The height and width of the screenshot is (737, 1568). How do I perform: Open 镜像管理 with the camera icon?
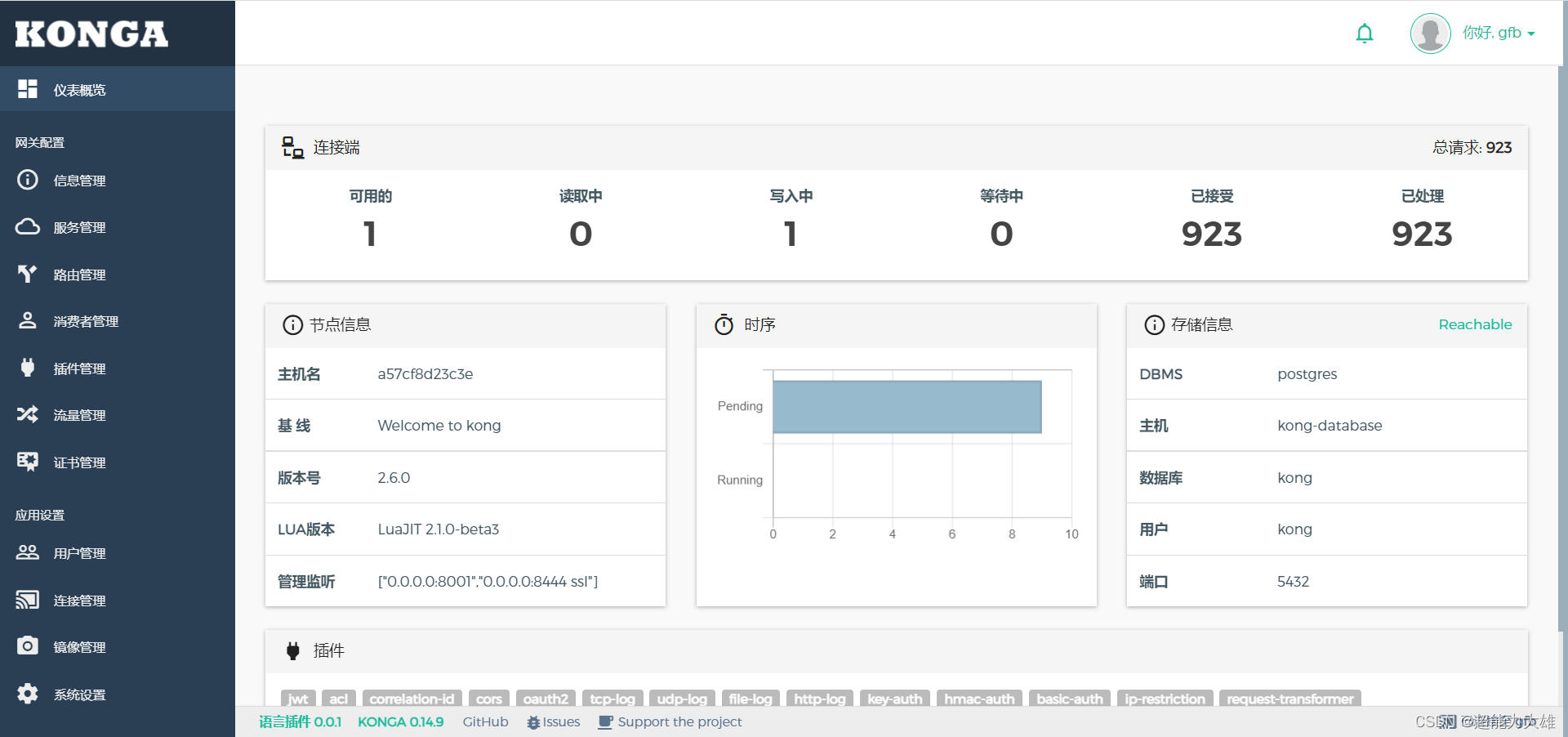(28, 646)
